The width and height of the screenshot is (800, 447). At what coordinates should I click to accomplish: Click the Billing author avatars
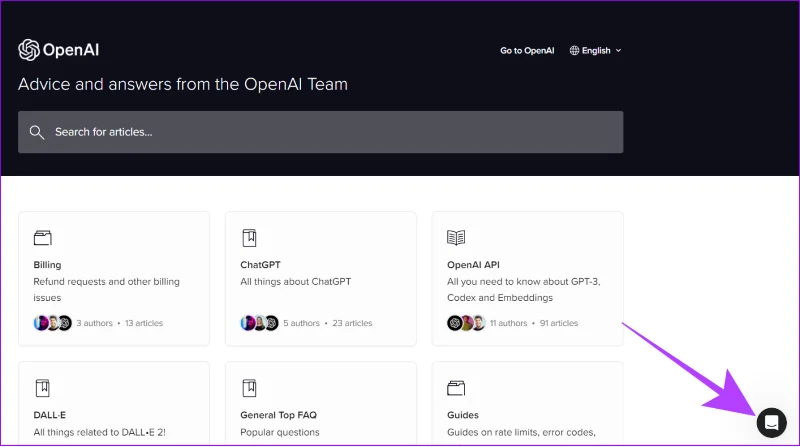[x=53, y=323]
